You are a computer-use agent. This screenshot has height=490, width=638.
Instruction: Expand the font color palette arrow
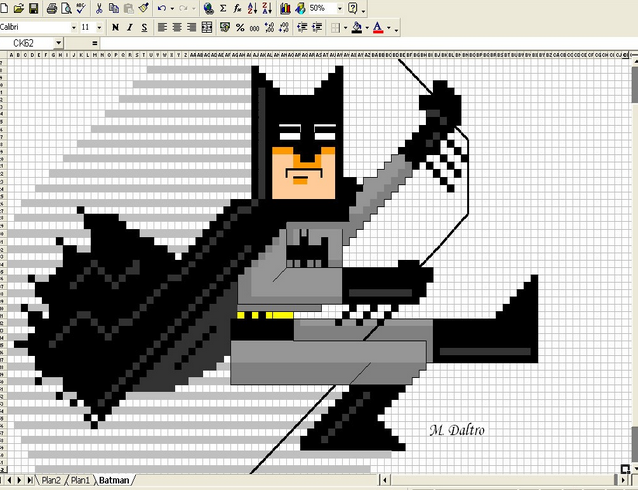point(389,27)
